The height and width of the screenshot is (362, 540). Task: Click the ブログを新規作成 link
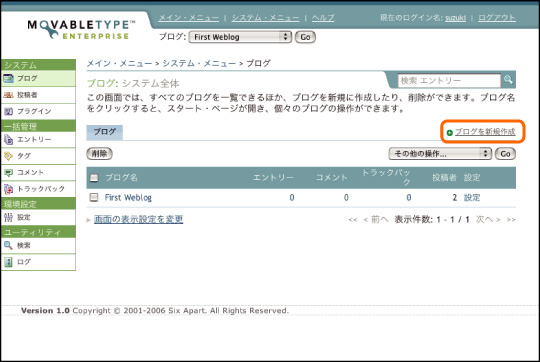tap(485, 132)
